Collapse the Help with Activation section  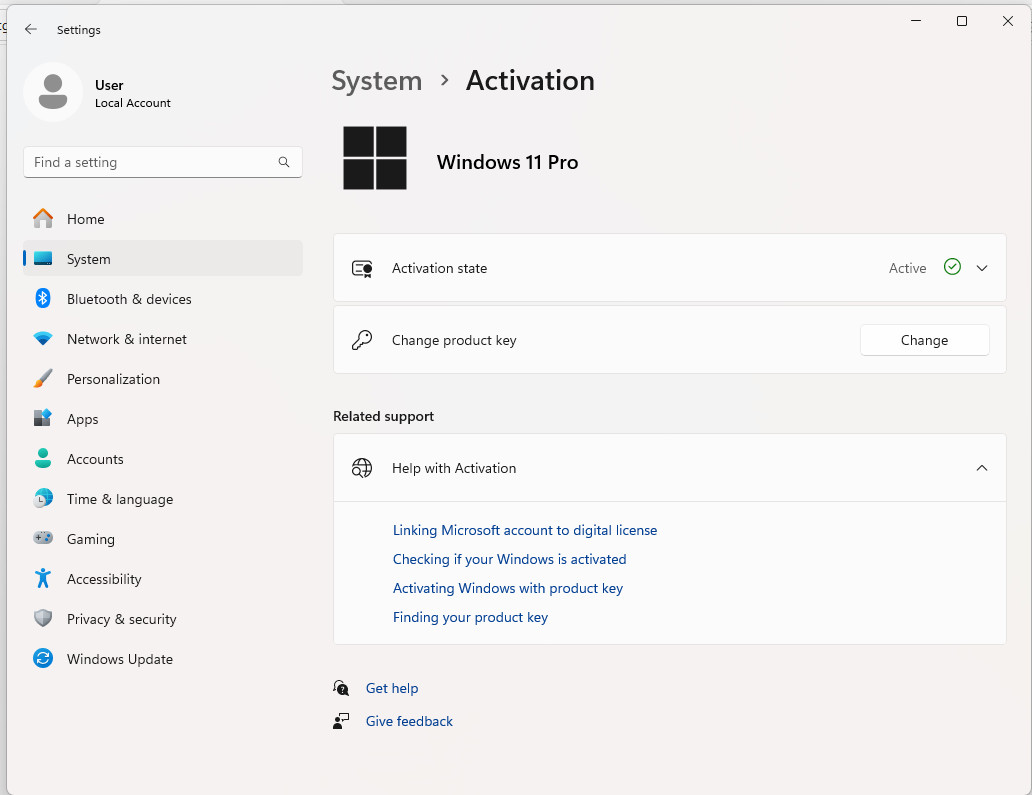click(981, 468)
